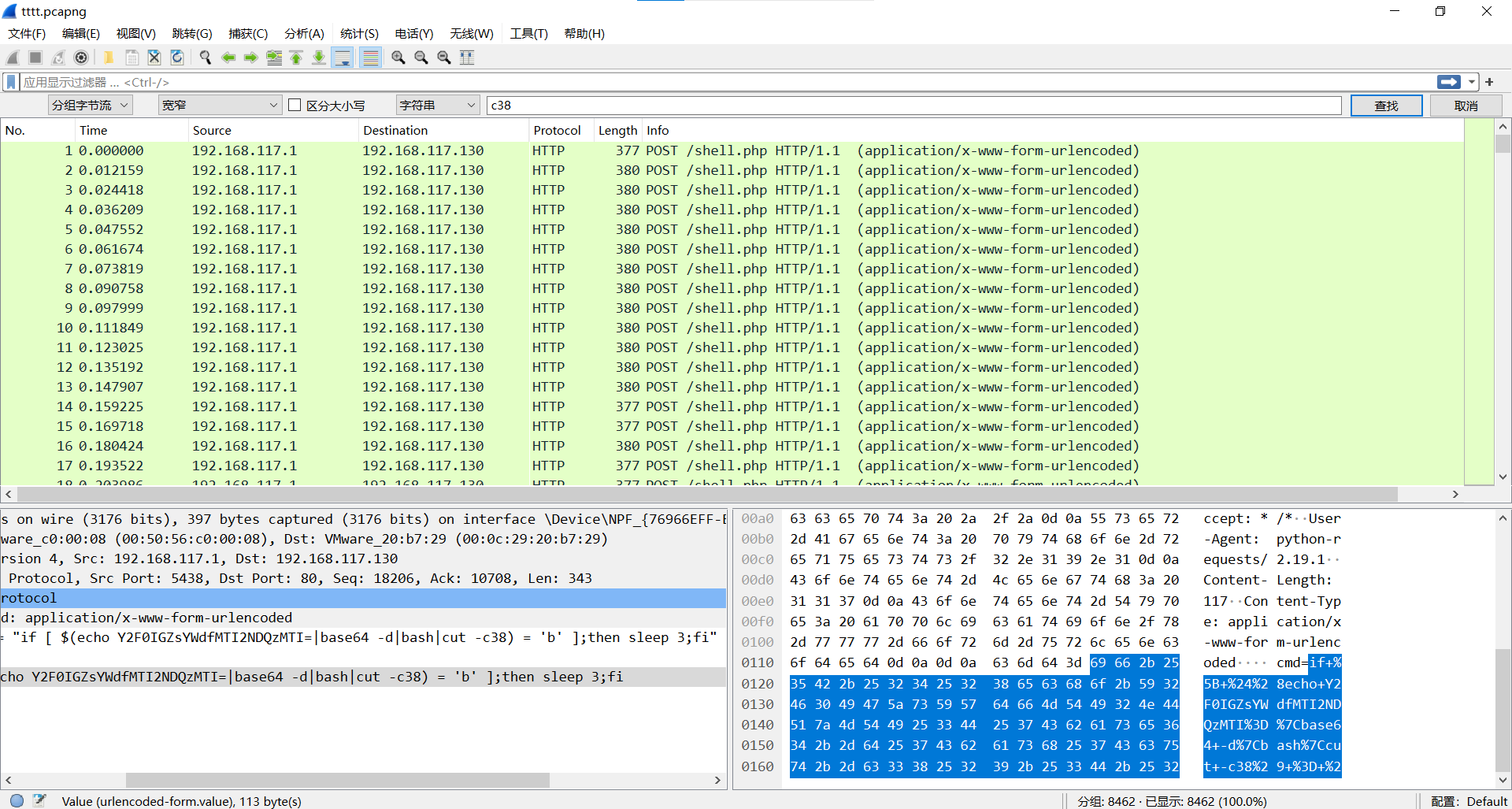Zoom in on main window text
Screen dimensions: 1512x809
click(398, 58)
